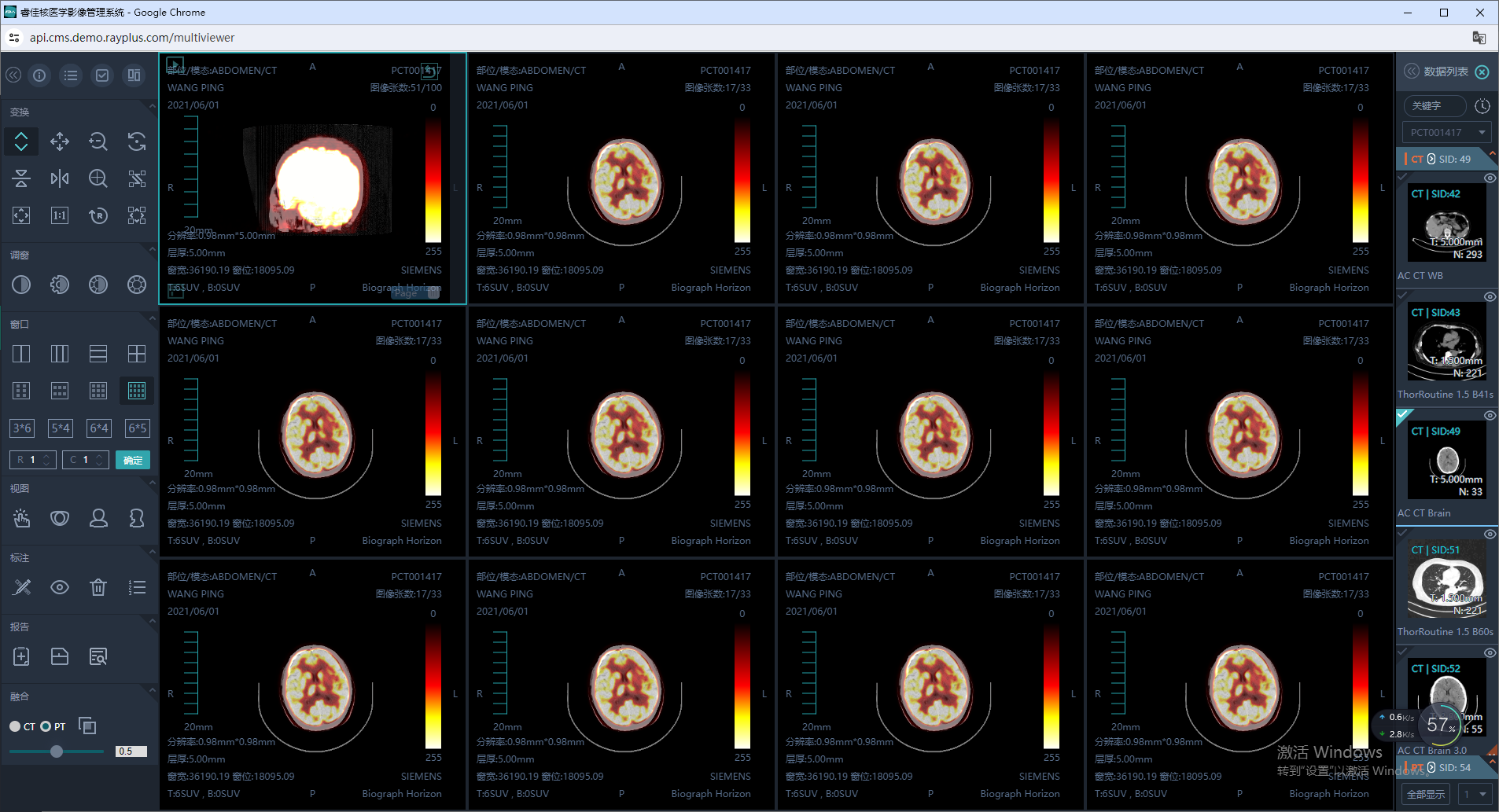Collapse the 变换 section

pyautogui.click(x=152, y=106)
